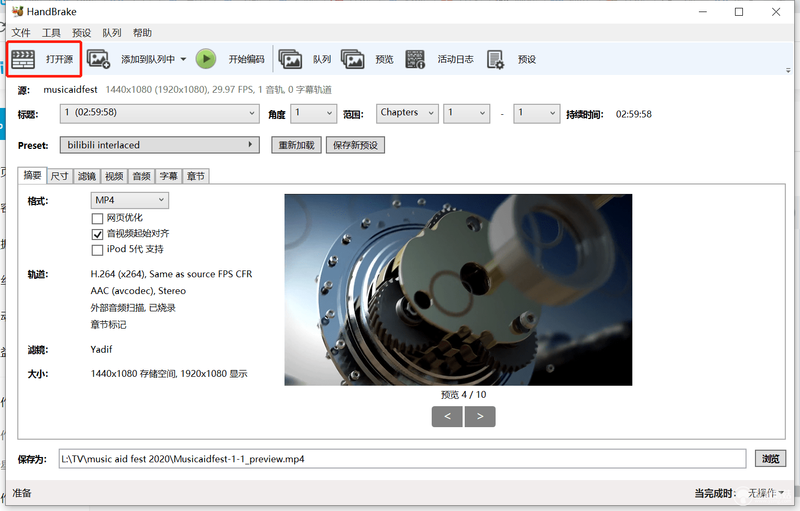Click the 保存新预设 button

pos(356,145)
